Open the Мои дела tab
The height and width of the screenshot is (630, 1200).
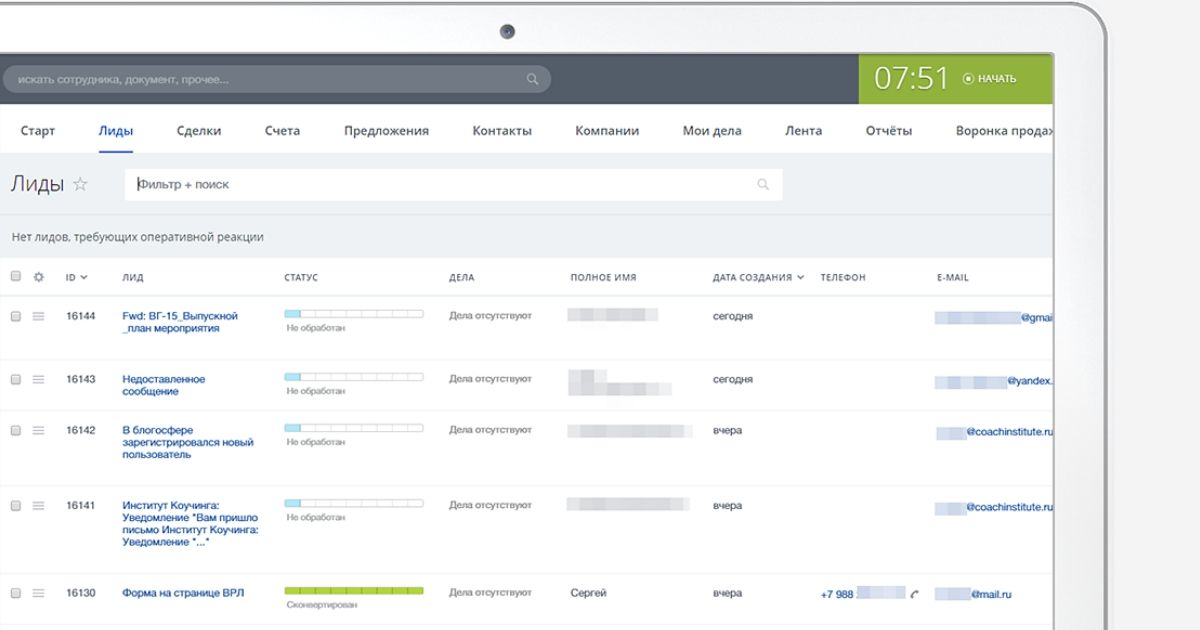712,131
